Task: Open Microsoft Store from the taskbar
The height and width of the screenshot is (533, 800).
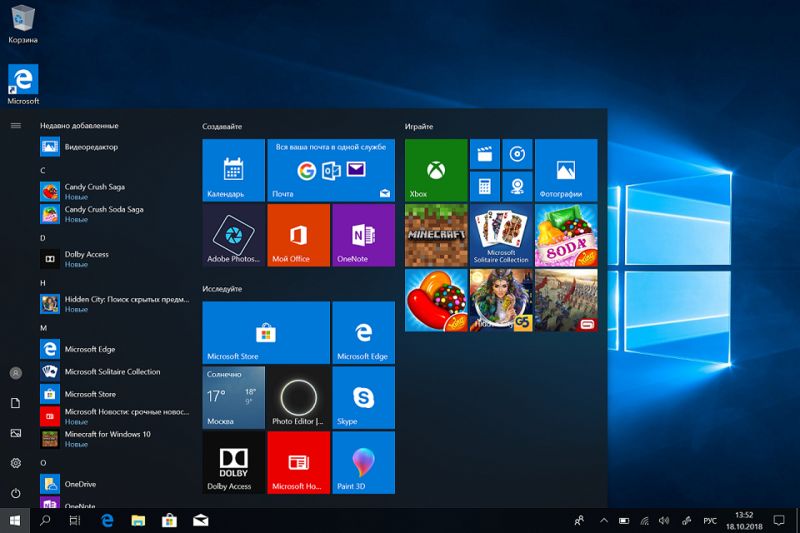Action: click(169, 521)
